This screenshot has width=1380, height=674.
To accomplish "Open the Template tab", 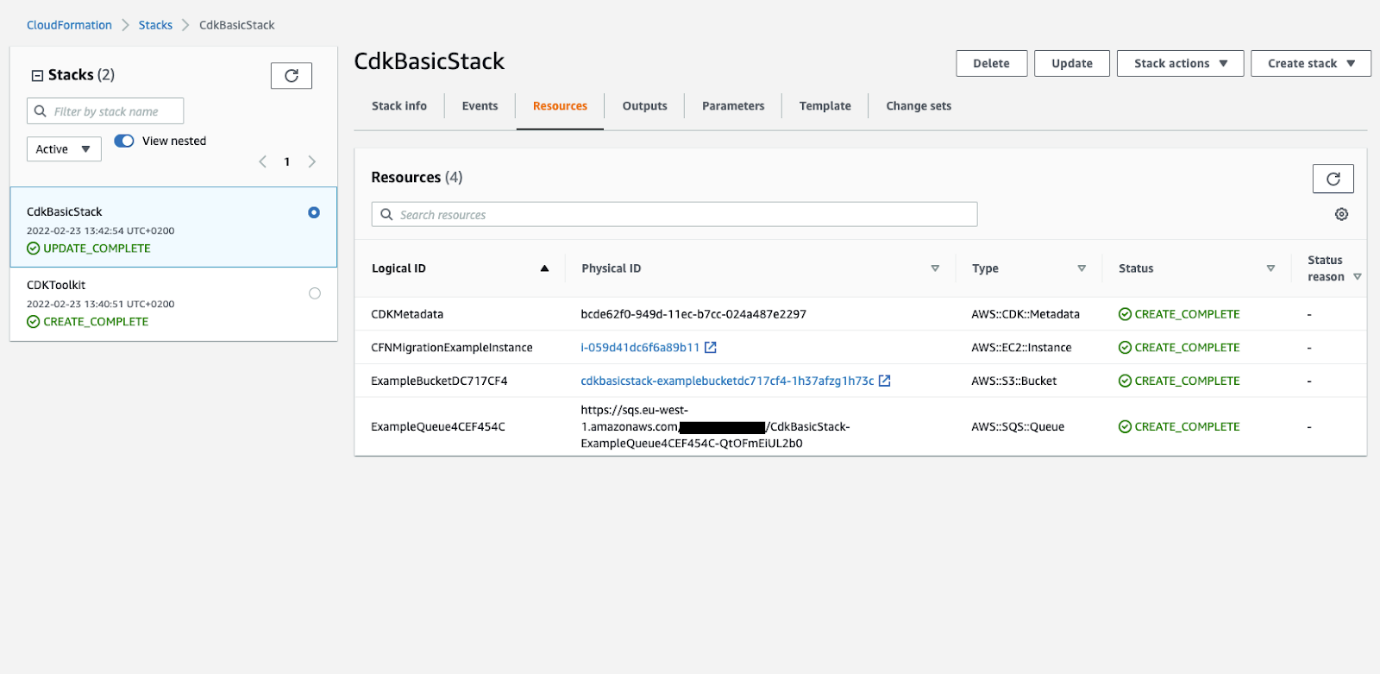I will (x=825, y=106).
